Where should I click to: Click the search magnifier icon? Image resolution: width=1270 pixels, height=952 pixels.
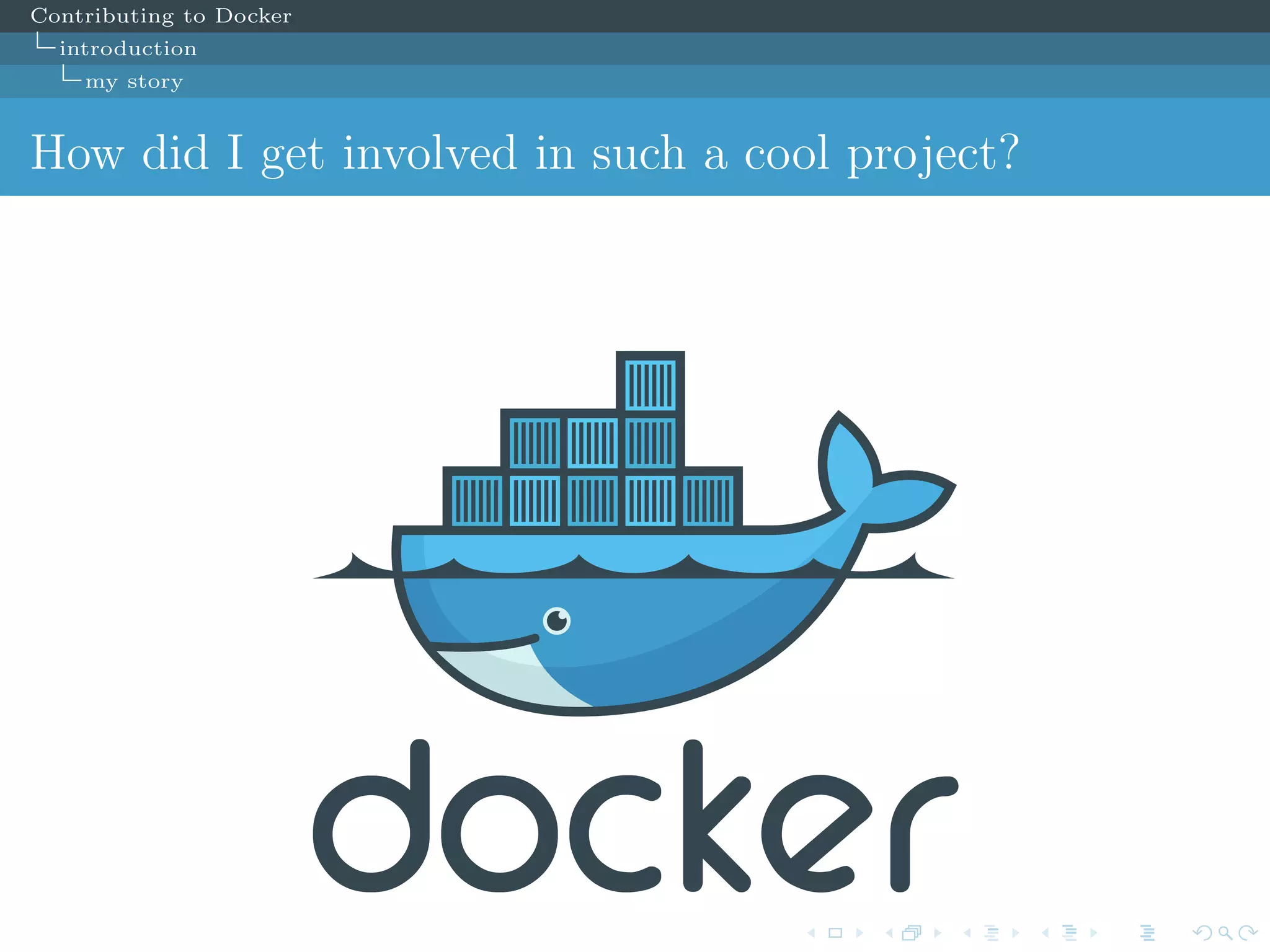[x=1225, y=933]
